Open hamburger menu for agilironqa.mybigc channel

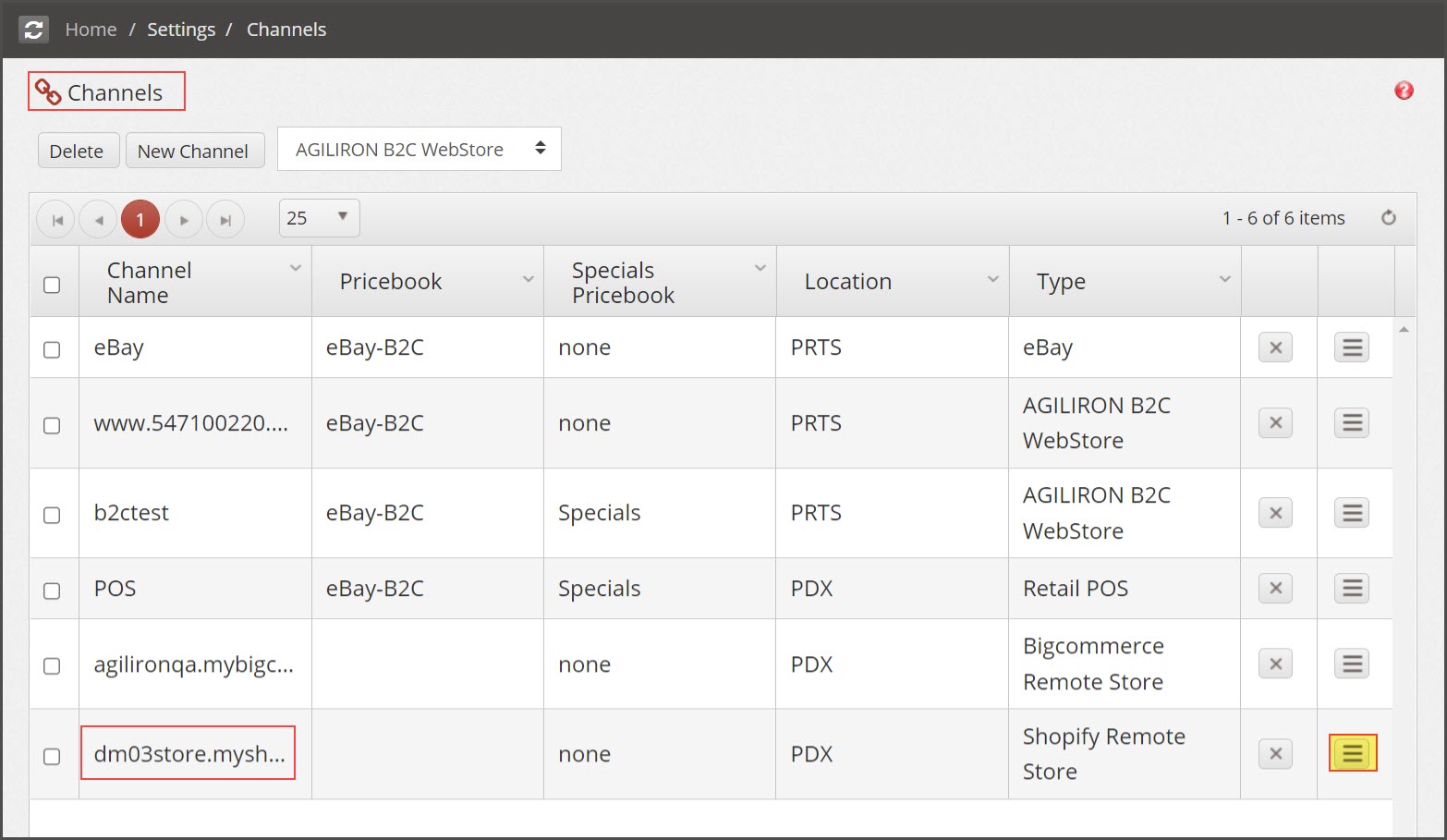[x=1352, y=663]
